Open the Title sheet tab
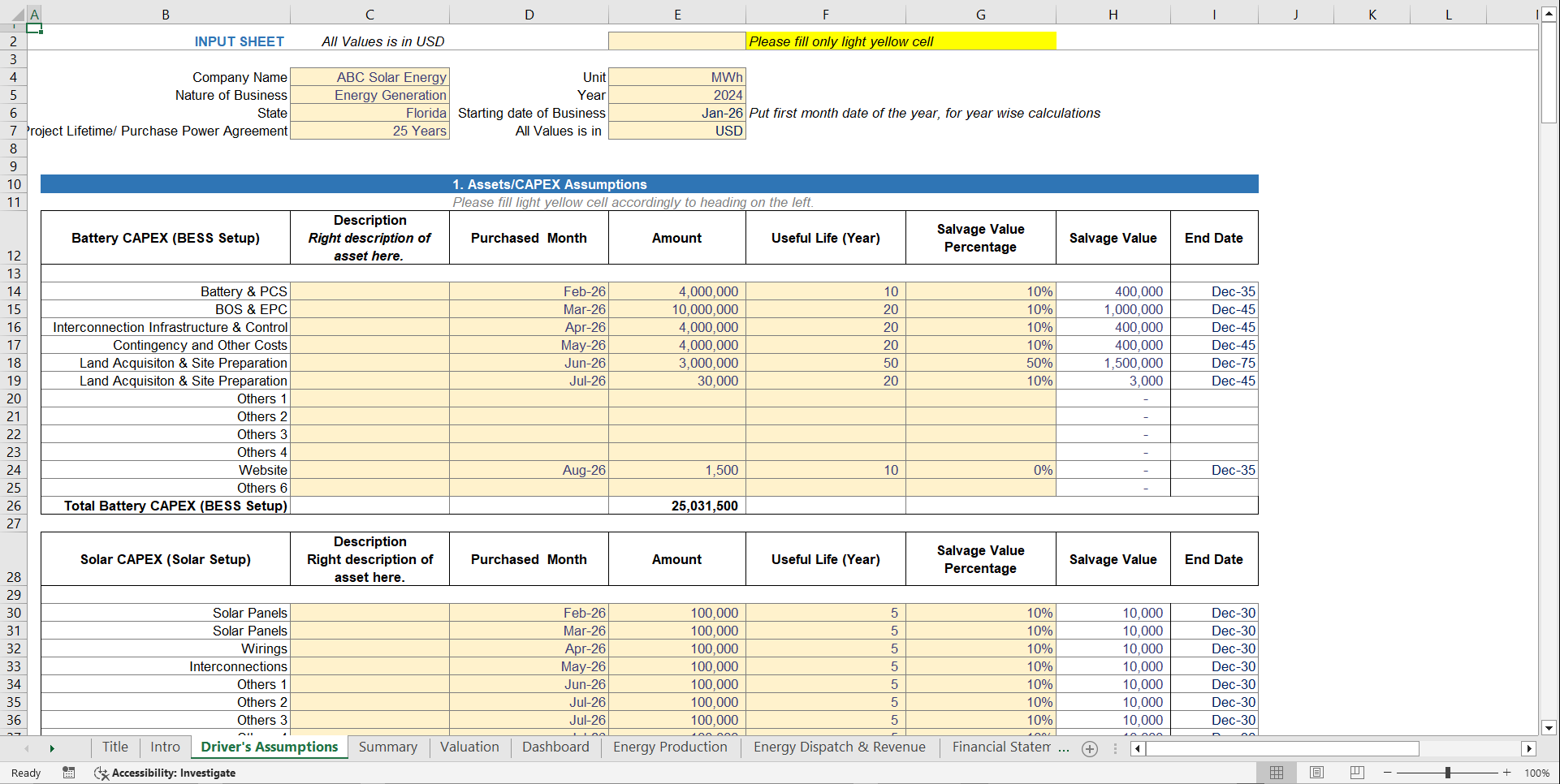The image size is (1560, 784). (115, 747)
